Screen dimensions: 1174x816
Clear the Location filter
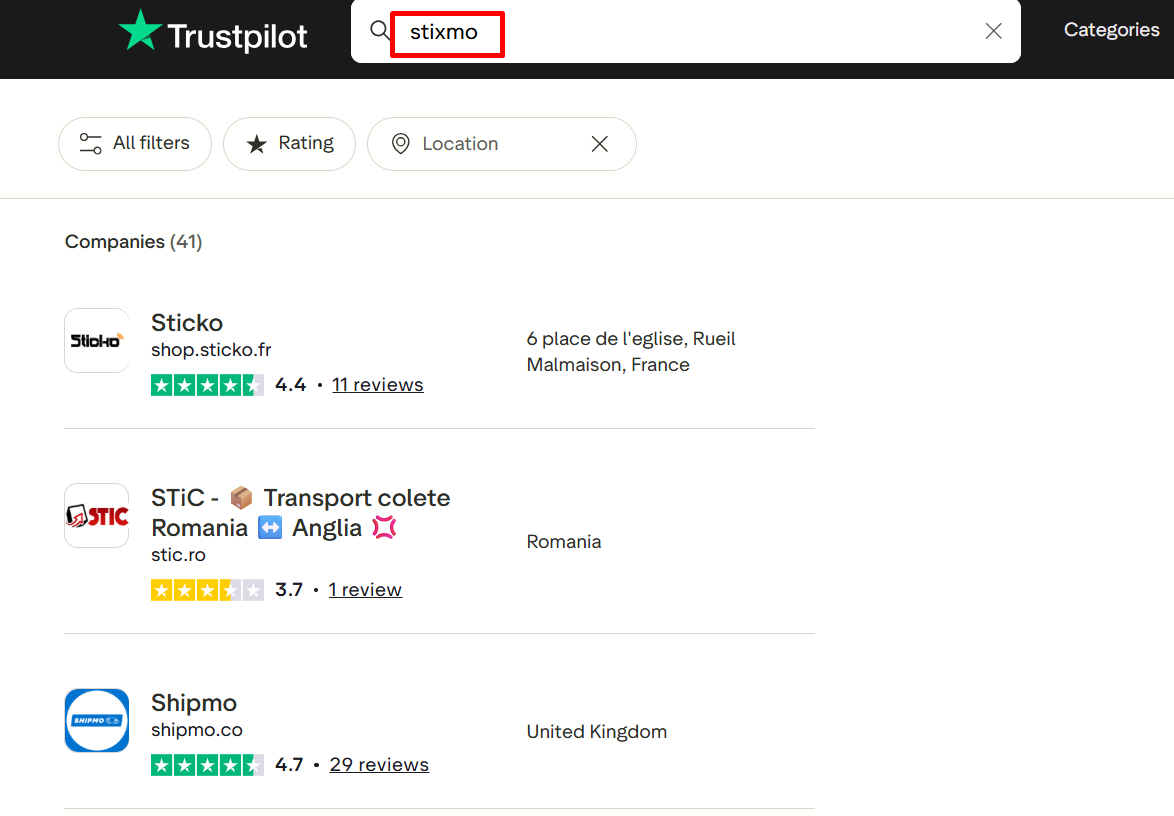coord(600,144)
